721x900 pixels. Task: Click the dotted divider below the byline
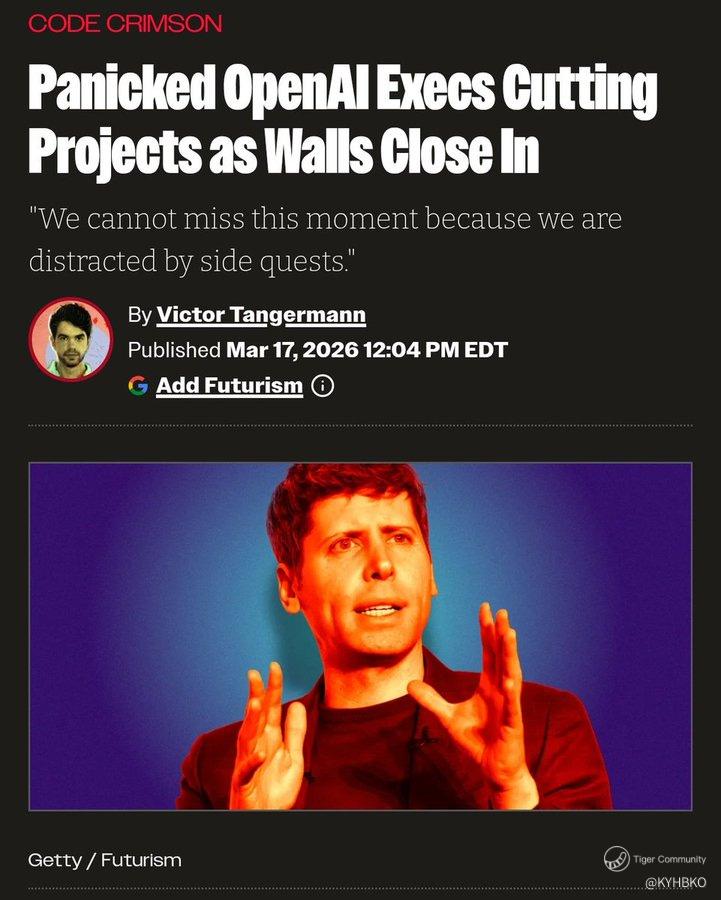point(360,426)
